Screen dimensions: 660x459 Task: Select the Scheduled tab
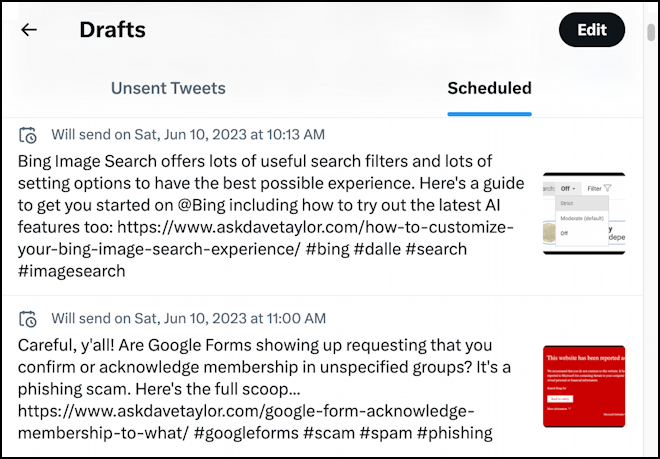490,88
